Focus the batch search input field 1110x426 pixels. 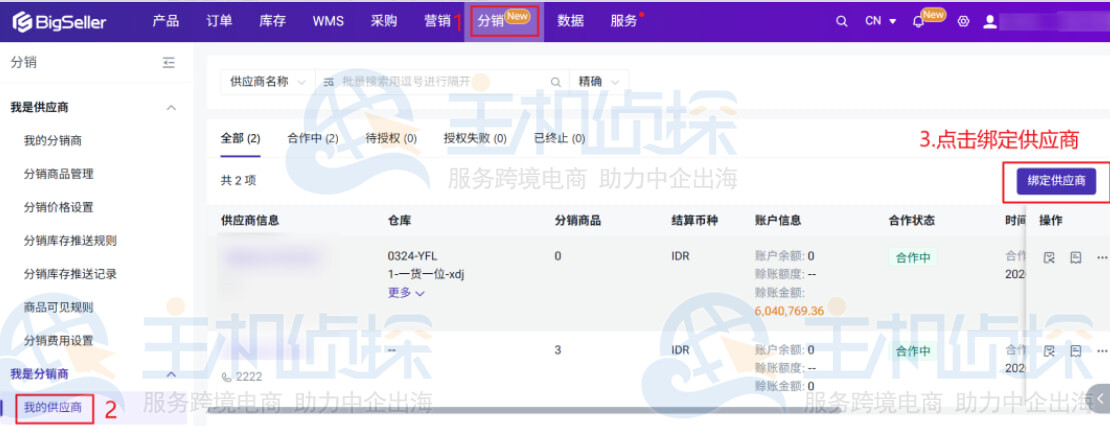[443, 82]
